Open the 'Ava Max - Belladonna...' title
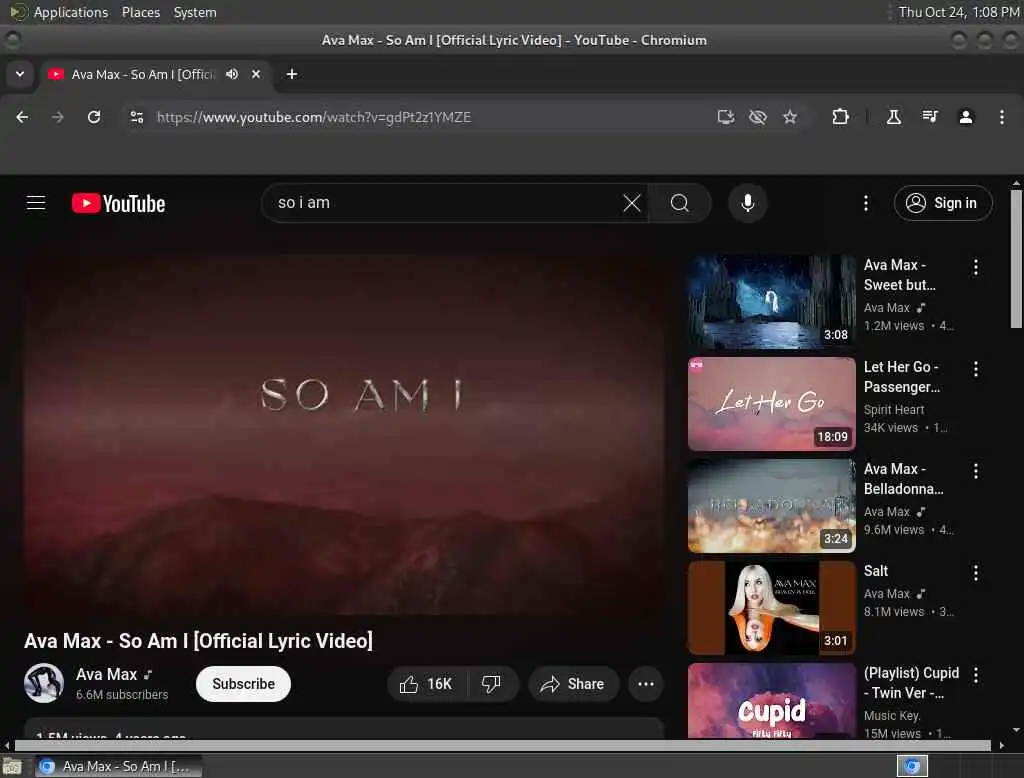Screen dimensions: 1024x778 pyautogui.click(x=903, y=479)
